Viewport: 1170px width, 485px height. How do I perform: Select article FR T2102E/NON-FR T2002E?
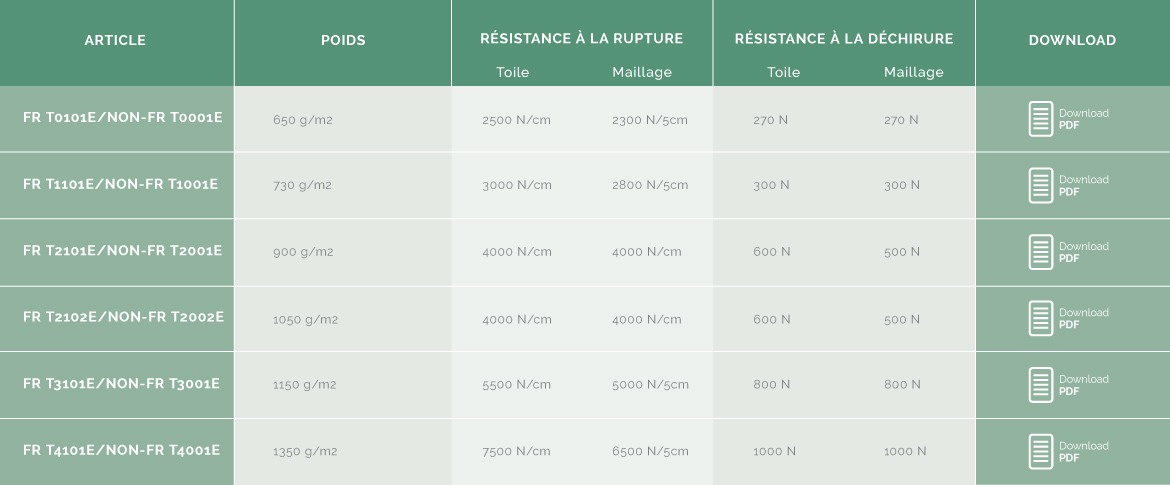123,316
